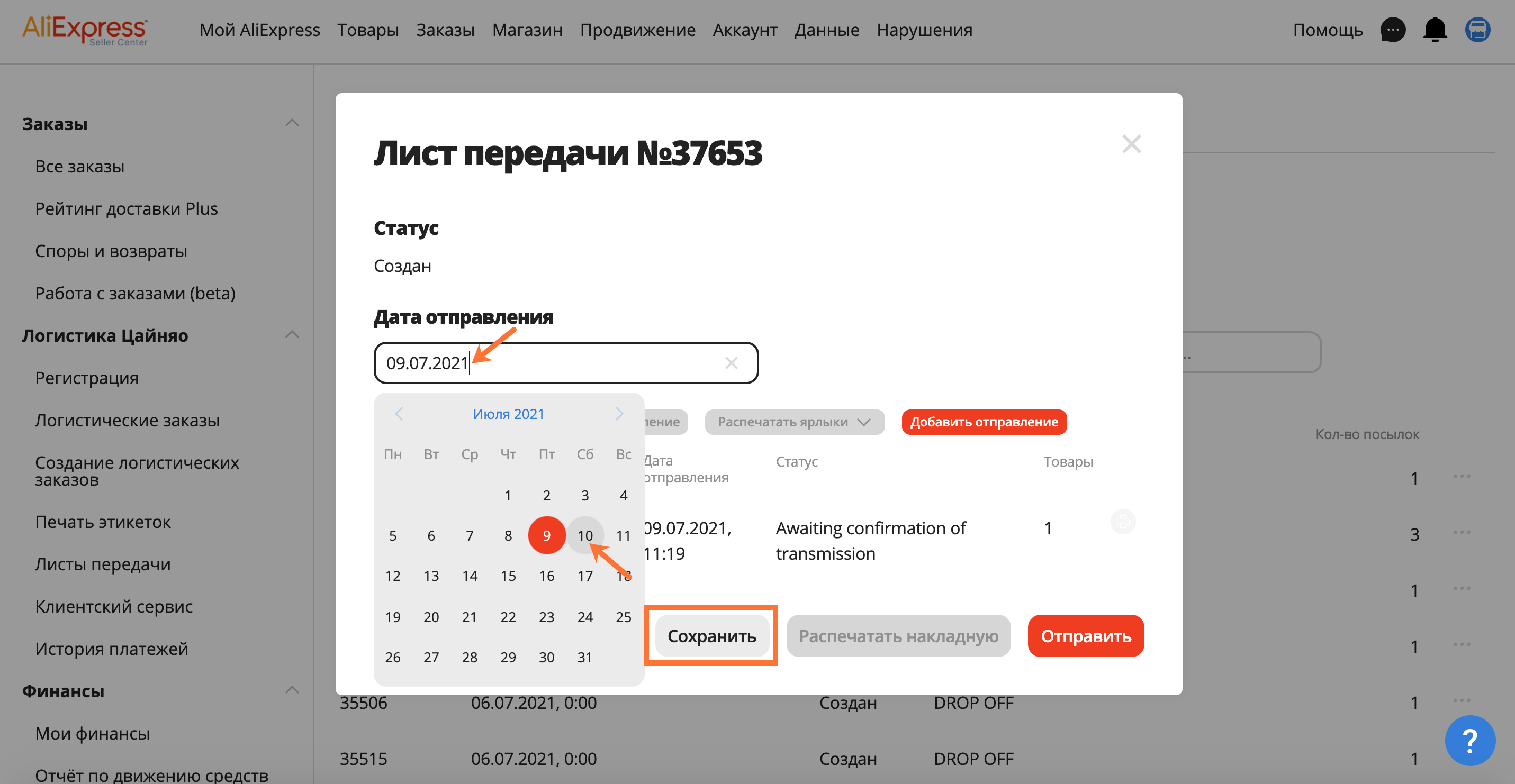Screen dimensions: 1515x784
Task: Select July 28 in the calendar
Action: (x=470, y=657)
